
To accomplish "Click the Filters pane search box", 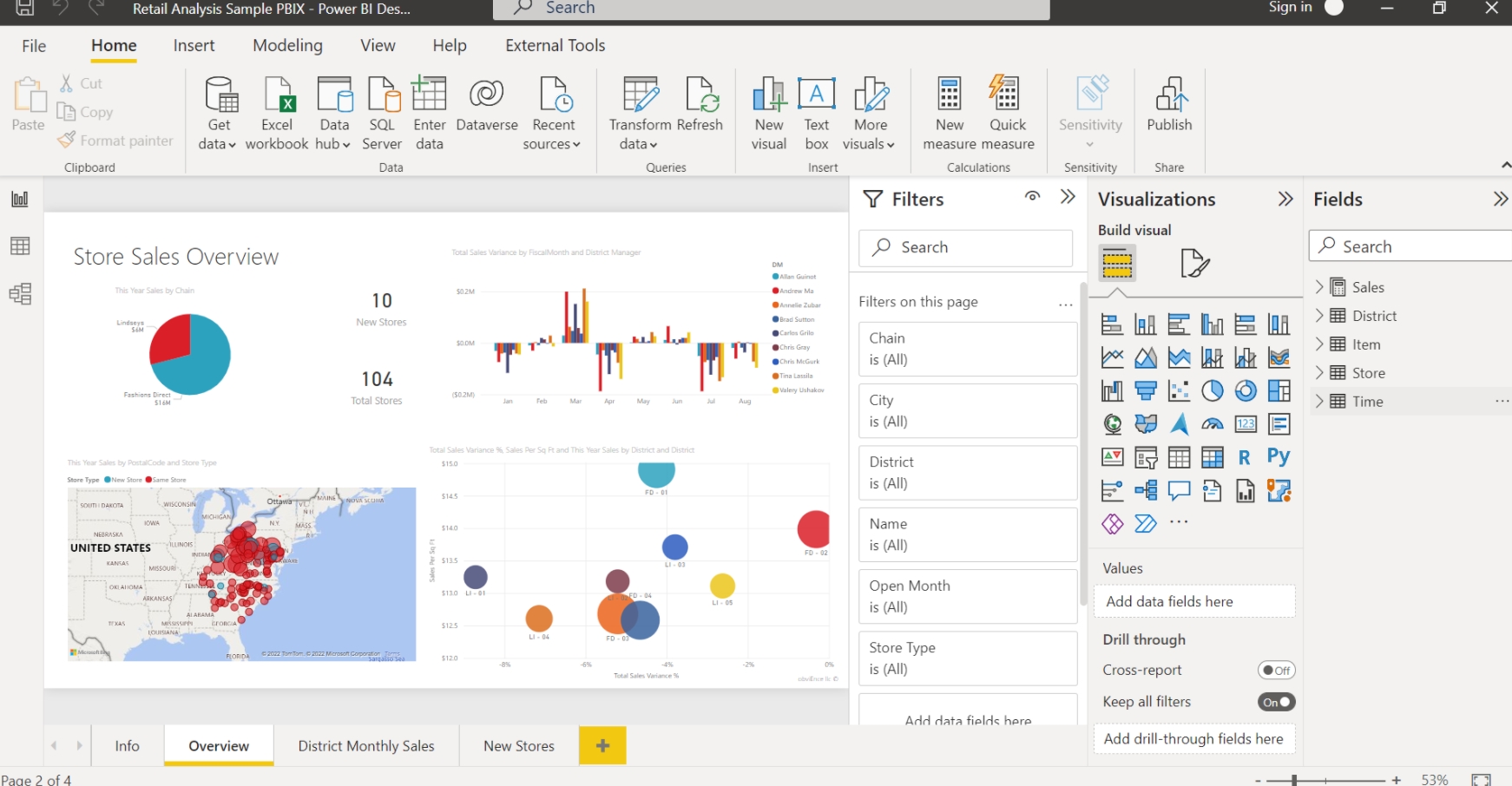I will pos(966,247).
